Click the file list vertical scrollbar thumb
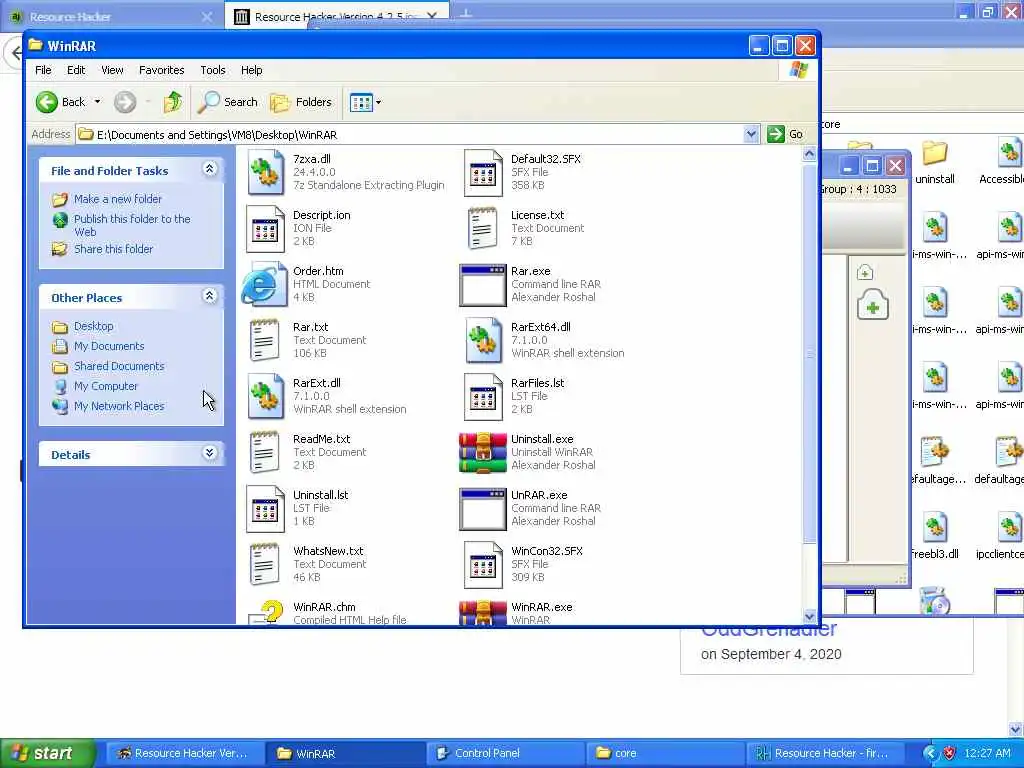 (x=810, y=353)
